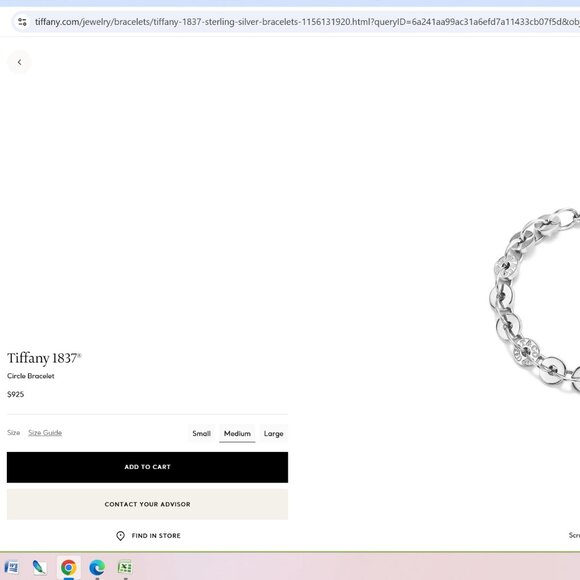
Task: Open Microsoft Edge from the taskbar
Action: 97,567
